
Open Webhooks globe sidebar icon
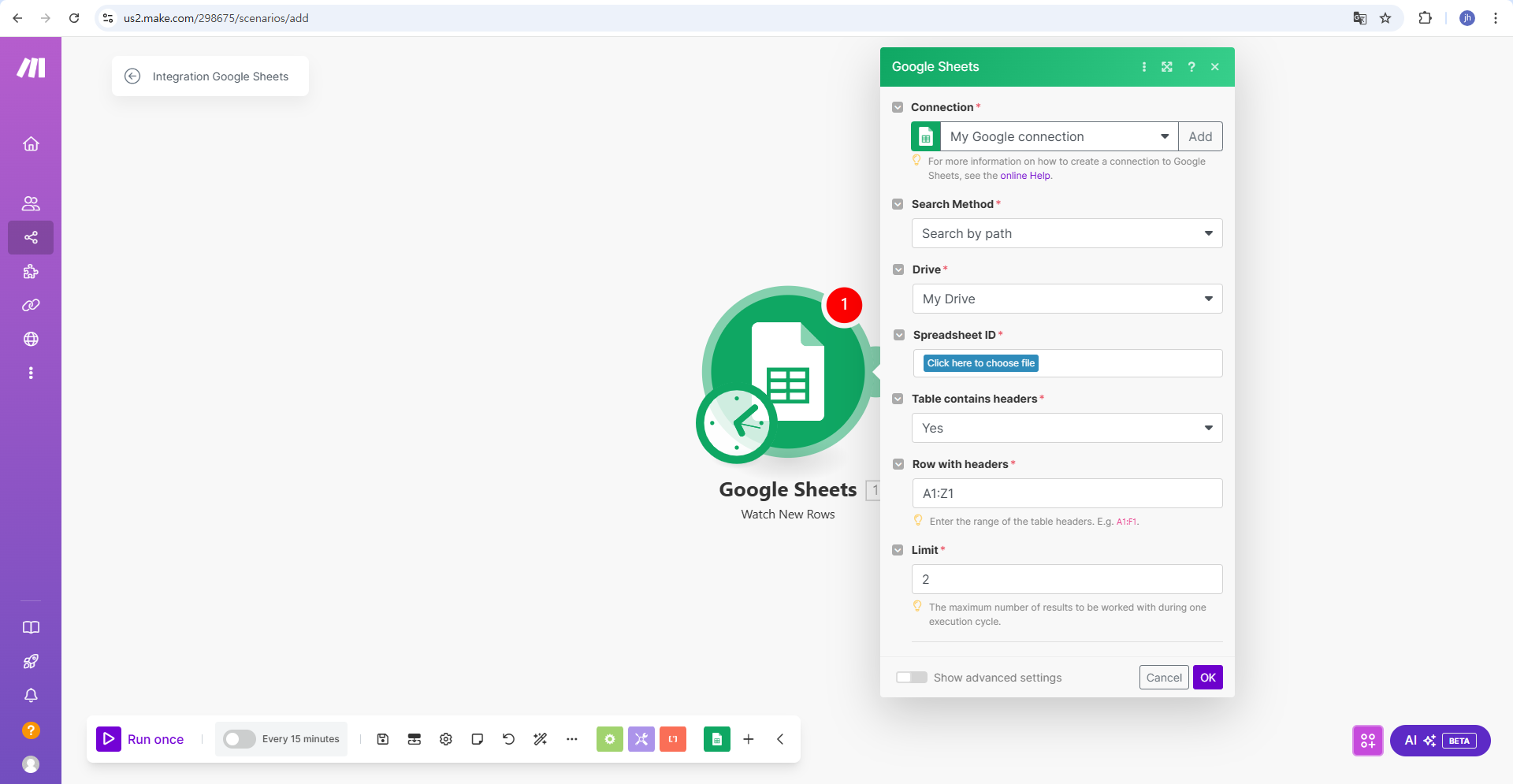(31, 339)
